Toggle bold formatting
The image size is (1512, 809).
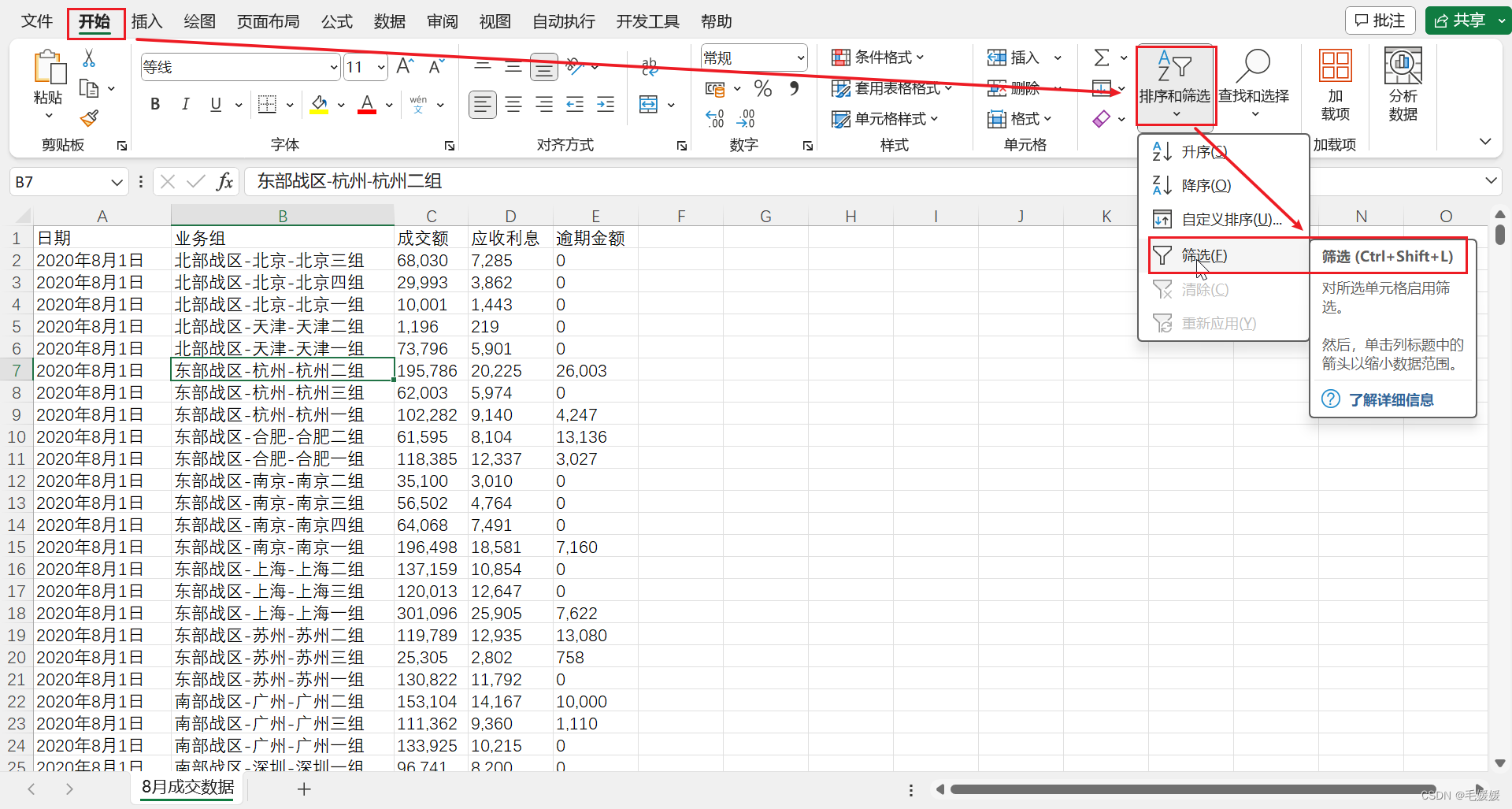tap(155, 104)
